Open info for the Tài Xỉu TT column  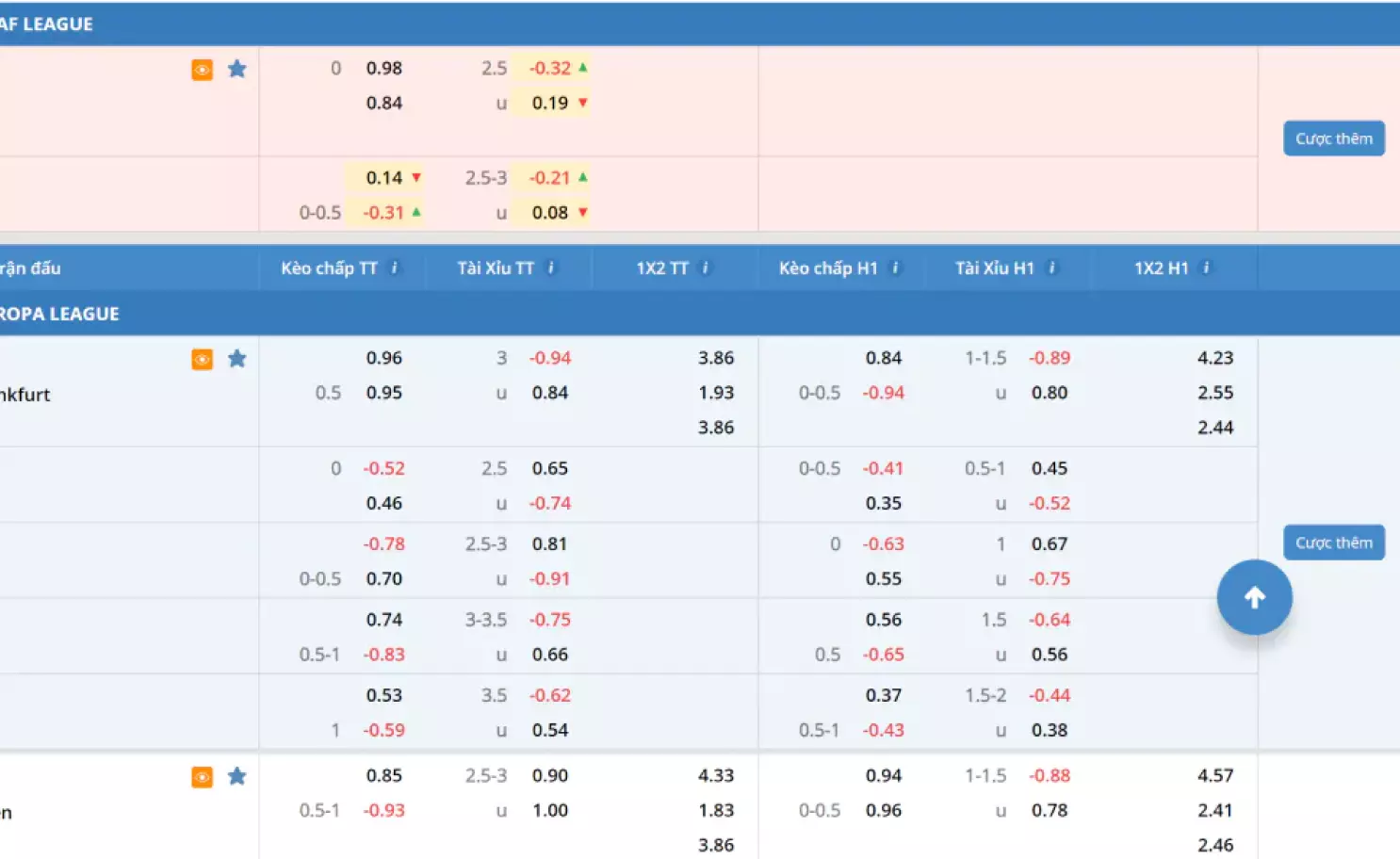click(553, 267)
